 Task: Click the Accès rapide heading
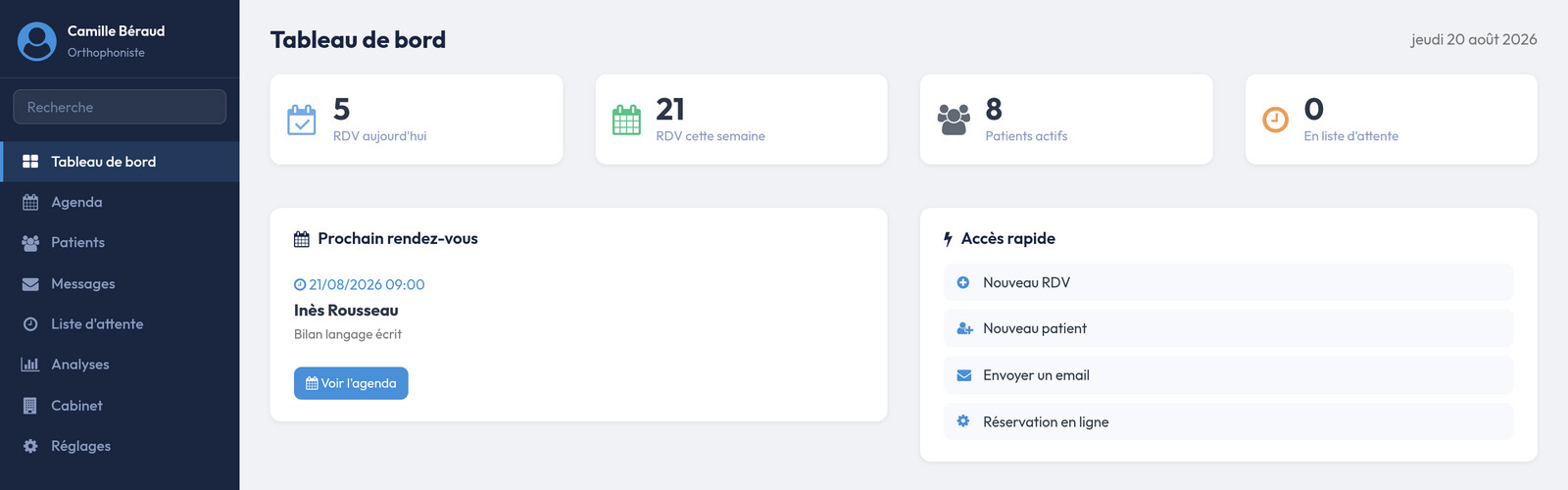1008,239
